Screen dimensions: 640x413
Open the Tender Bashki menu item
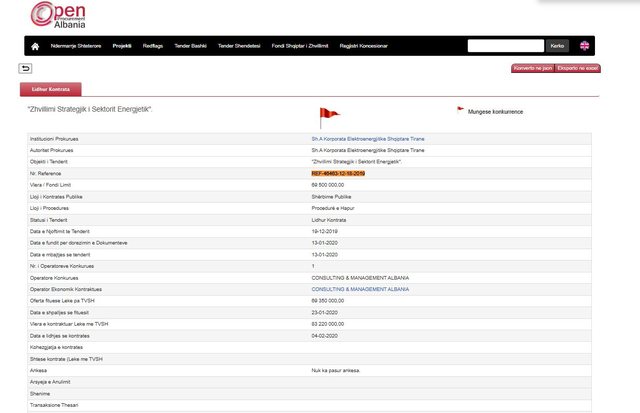coord(191,46)
